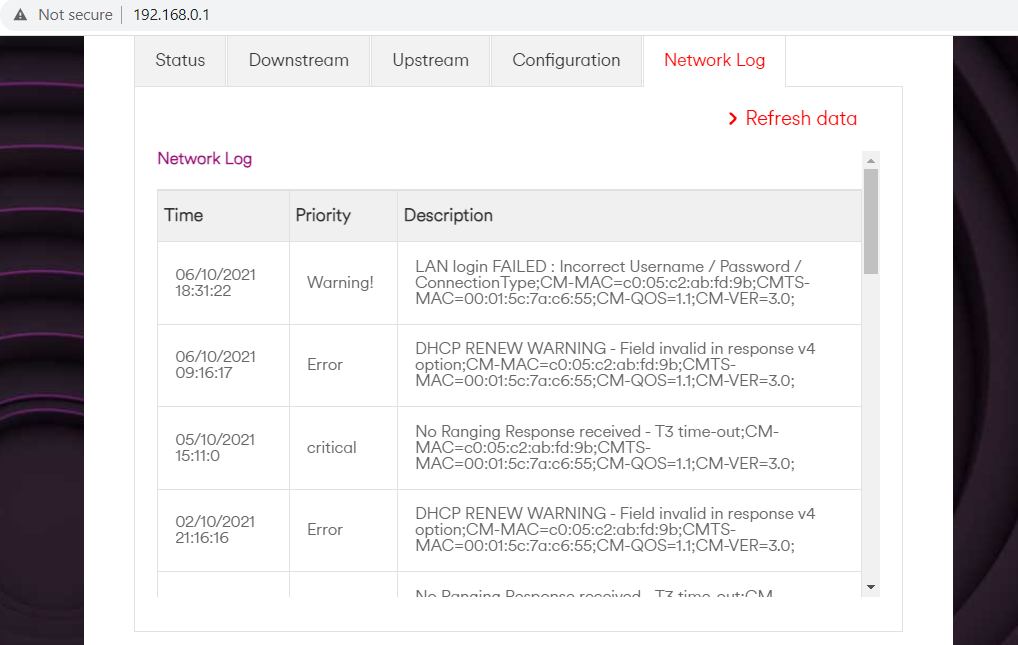Click the Warning! priority cell
Screen dimensions: 1018x645
pyautogui.click(x=340, y=282)
